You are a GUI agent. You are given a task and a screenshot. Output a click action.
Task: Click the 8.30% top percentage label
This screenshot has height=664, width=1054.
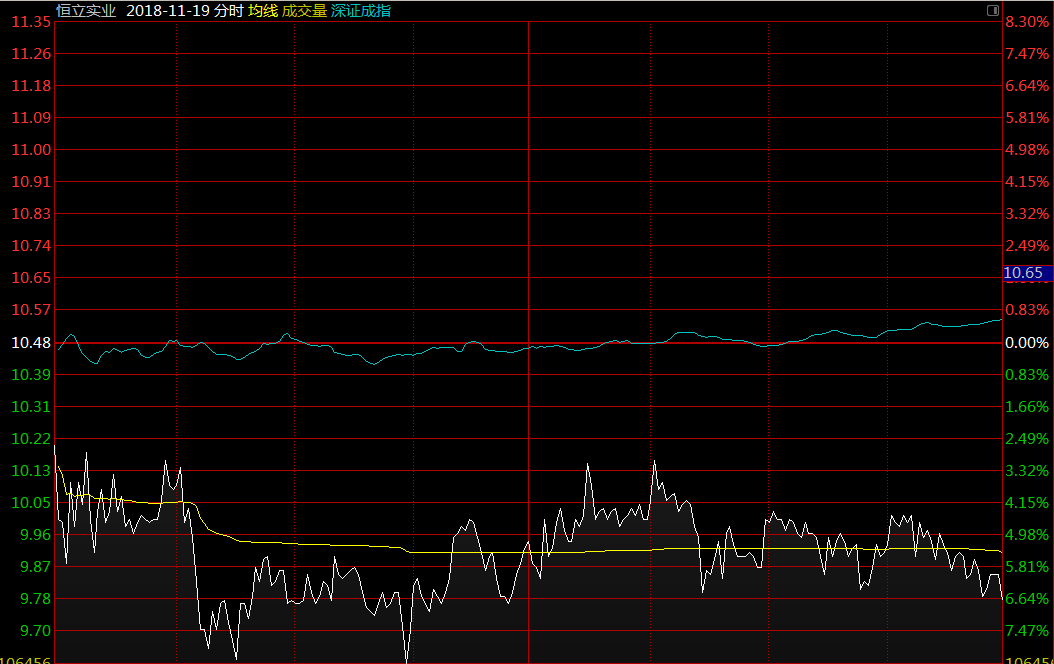[x=1027, y=22]
